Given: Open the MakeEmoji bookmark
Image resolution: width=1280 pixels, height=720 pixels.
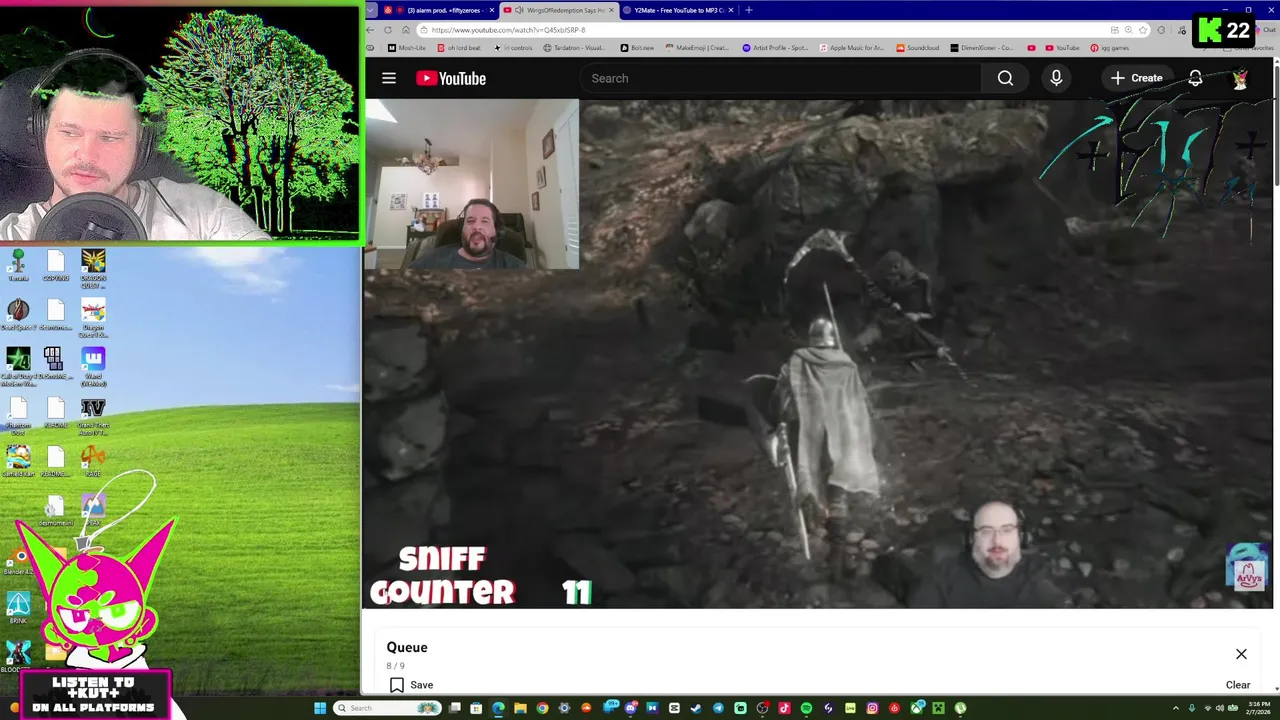Looking at the screenshot, I should pos(697,48).
